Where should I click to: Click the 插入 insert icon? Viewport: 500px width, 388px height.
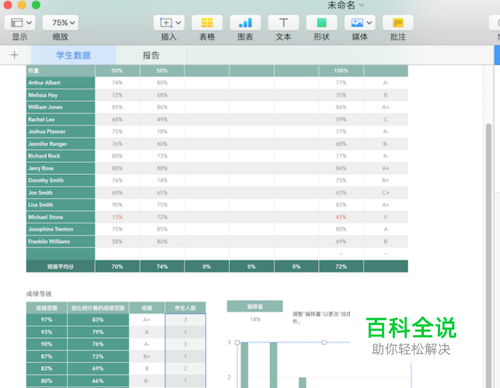tap(166, 23)
